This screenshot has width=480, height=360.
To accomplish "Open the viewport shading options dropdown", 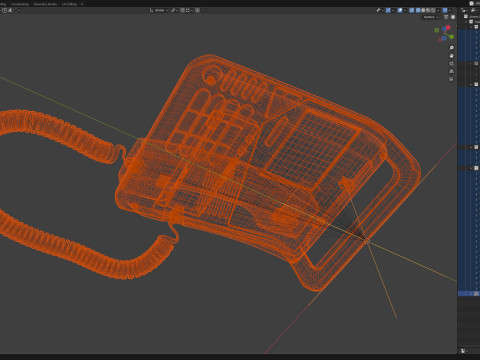I will pyautogui.click(x=438, y=10).
